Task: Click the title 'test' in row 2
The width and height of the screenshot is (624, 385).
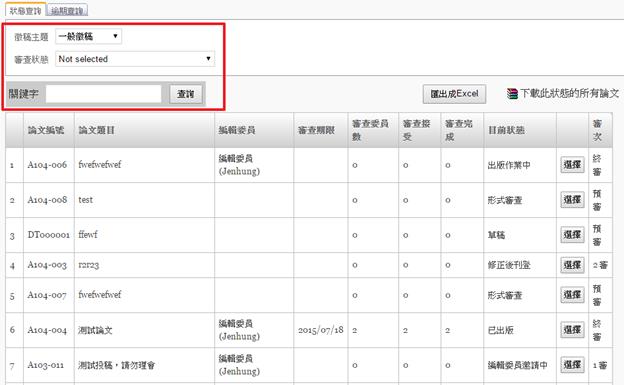Action: coord(86,200)
